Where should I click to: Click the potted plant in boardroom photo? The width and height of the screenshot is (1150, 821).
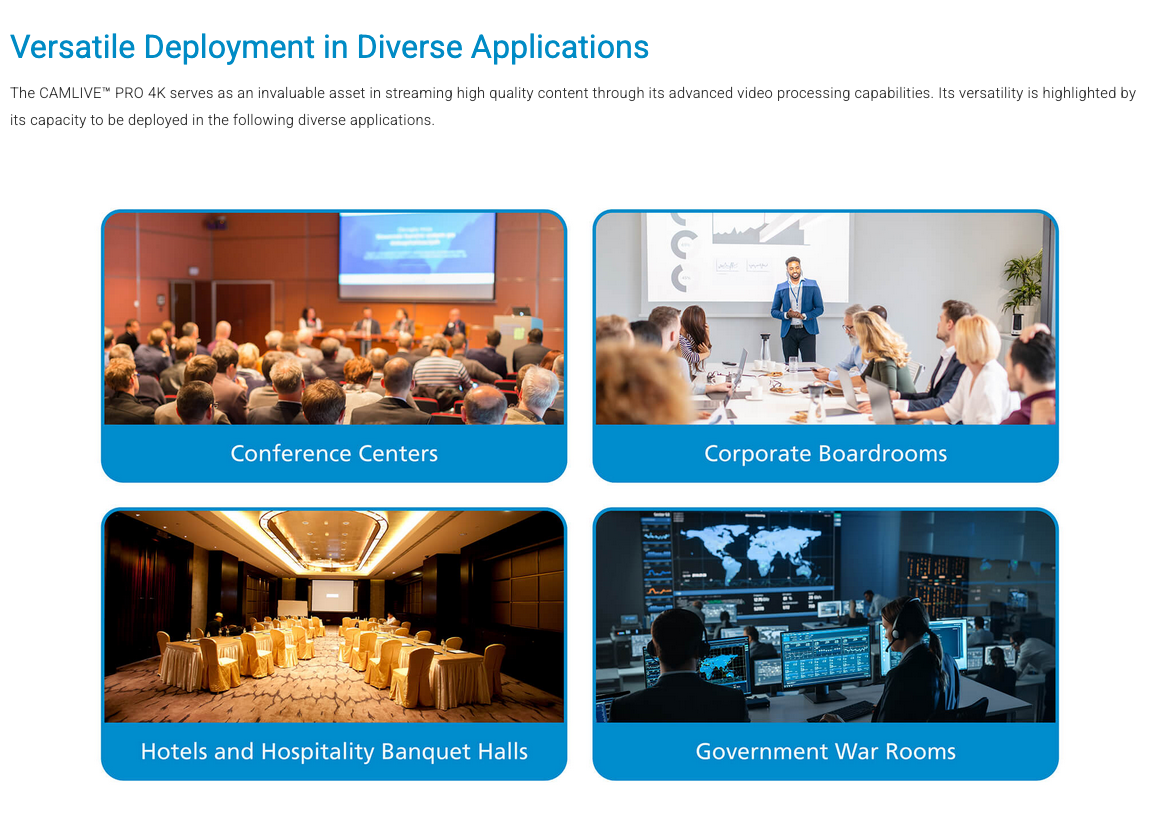coord(1023,280)
